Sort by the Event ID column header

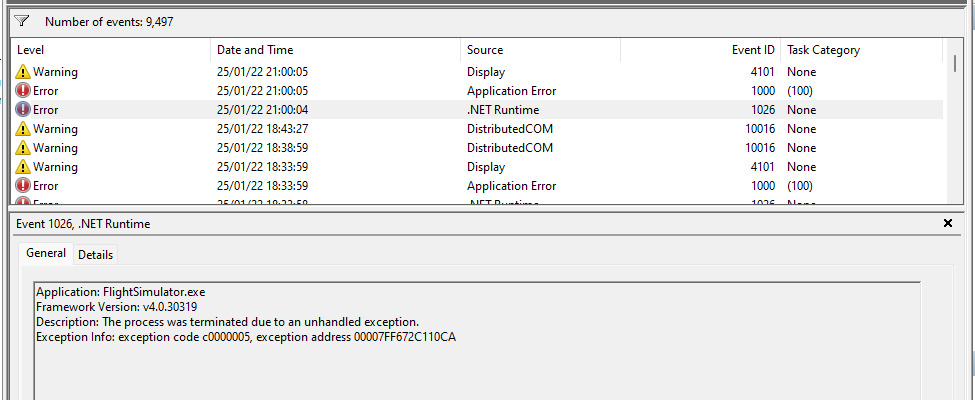pyautogui.click(x=700, y=50)
